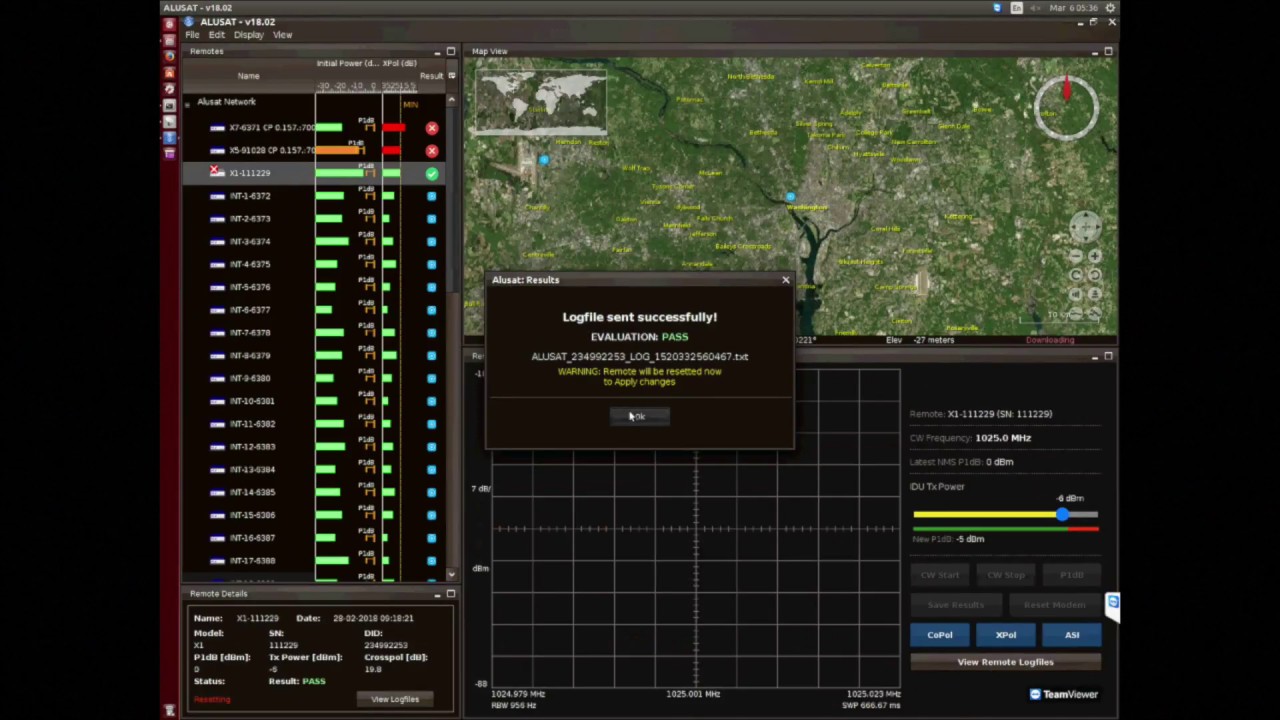Select the INT-2-6373 remote row
The width and height of the screenshot is (1280, 720).
tap(315, 219)
